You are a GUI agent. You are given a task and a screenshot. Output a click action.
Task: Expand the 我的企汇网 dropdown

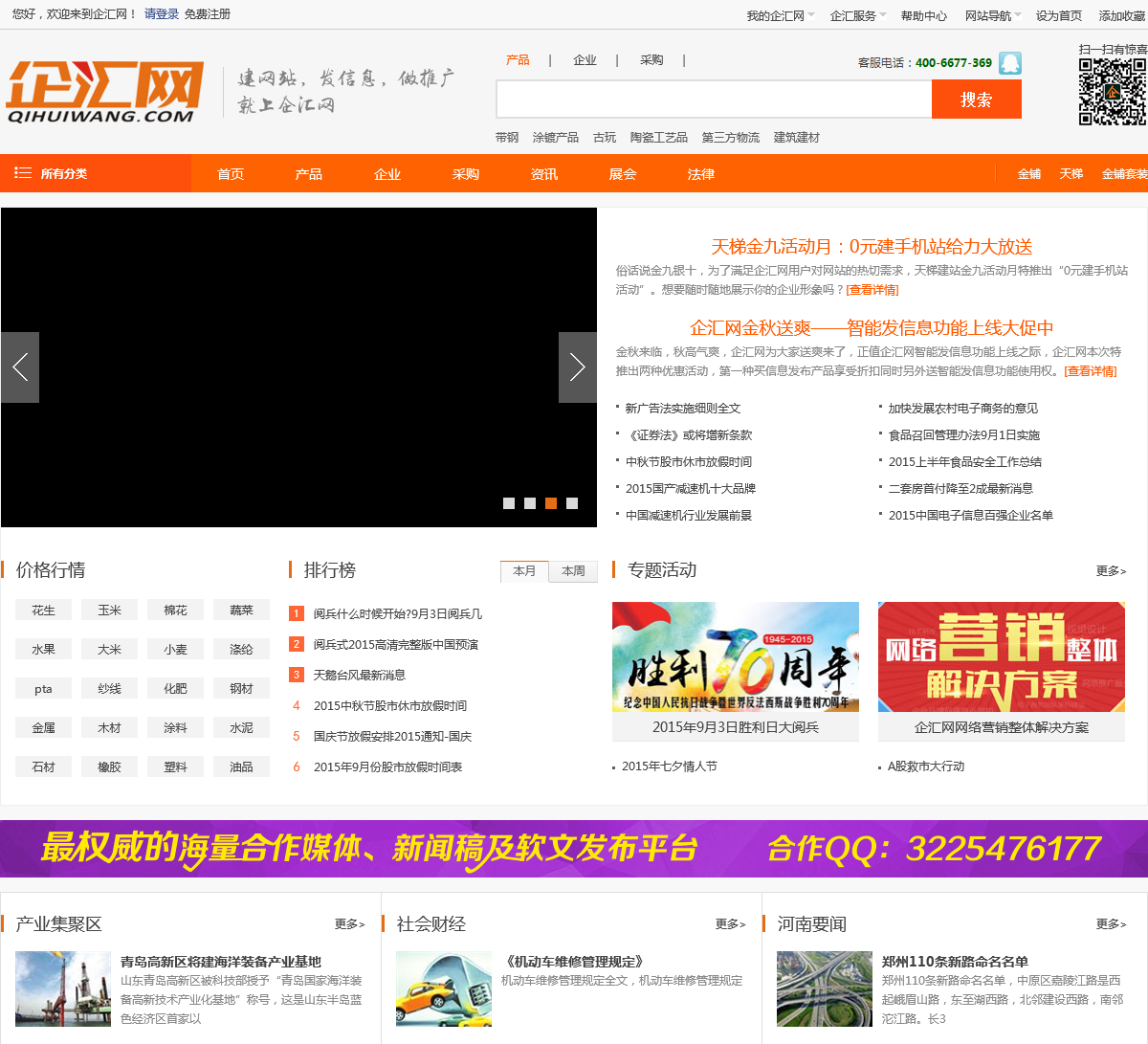(x=781, y=15)
